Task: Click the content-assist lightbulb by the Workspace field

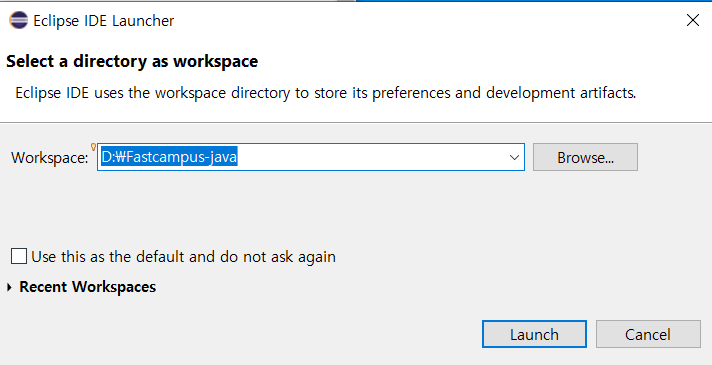Action: point(94,147)
